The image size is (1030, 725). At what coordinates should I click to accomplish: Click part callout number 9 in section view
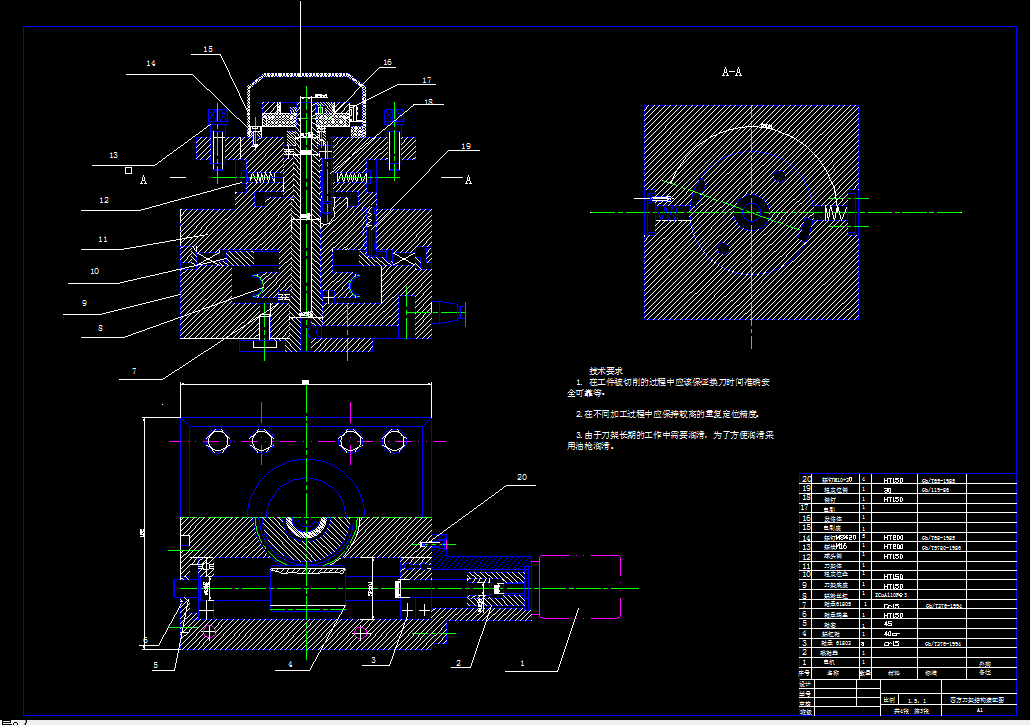click(84, 303)
